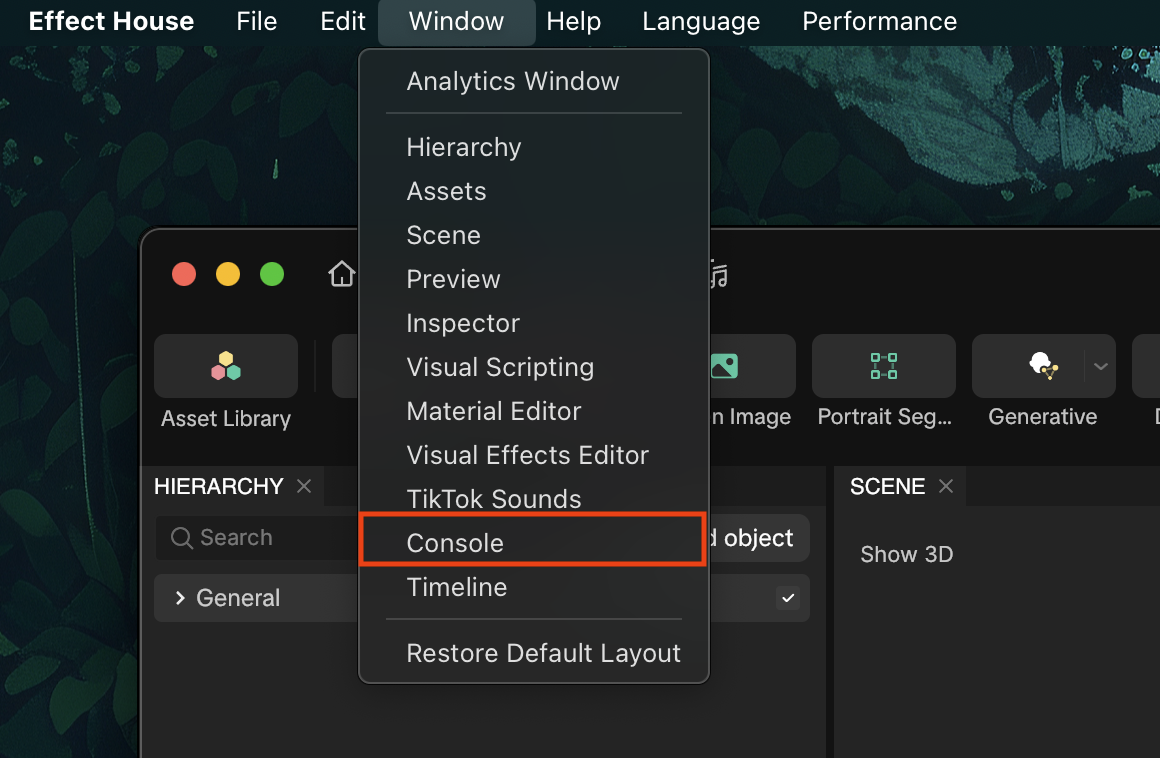Click the search magnifier in Hierarchy
The image size is (1160, 758).
click(x=182, y=538)
